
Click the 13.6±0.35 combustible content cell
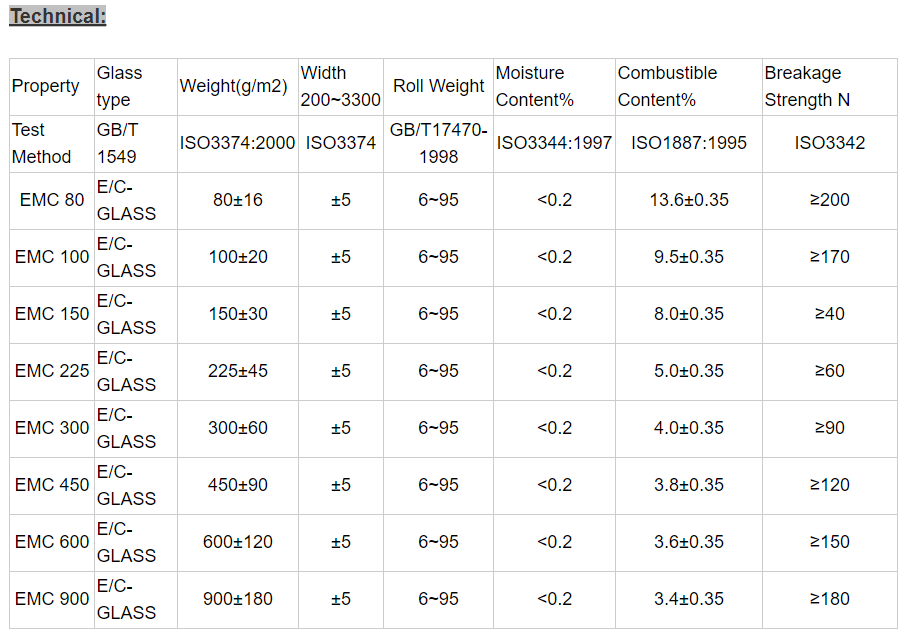(688, 200)
